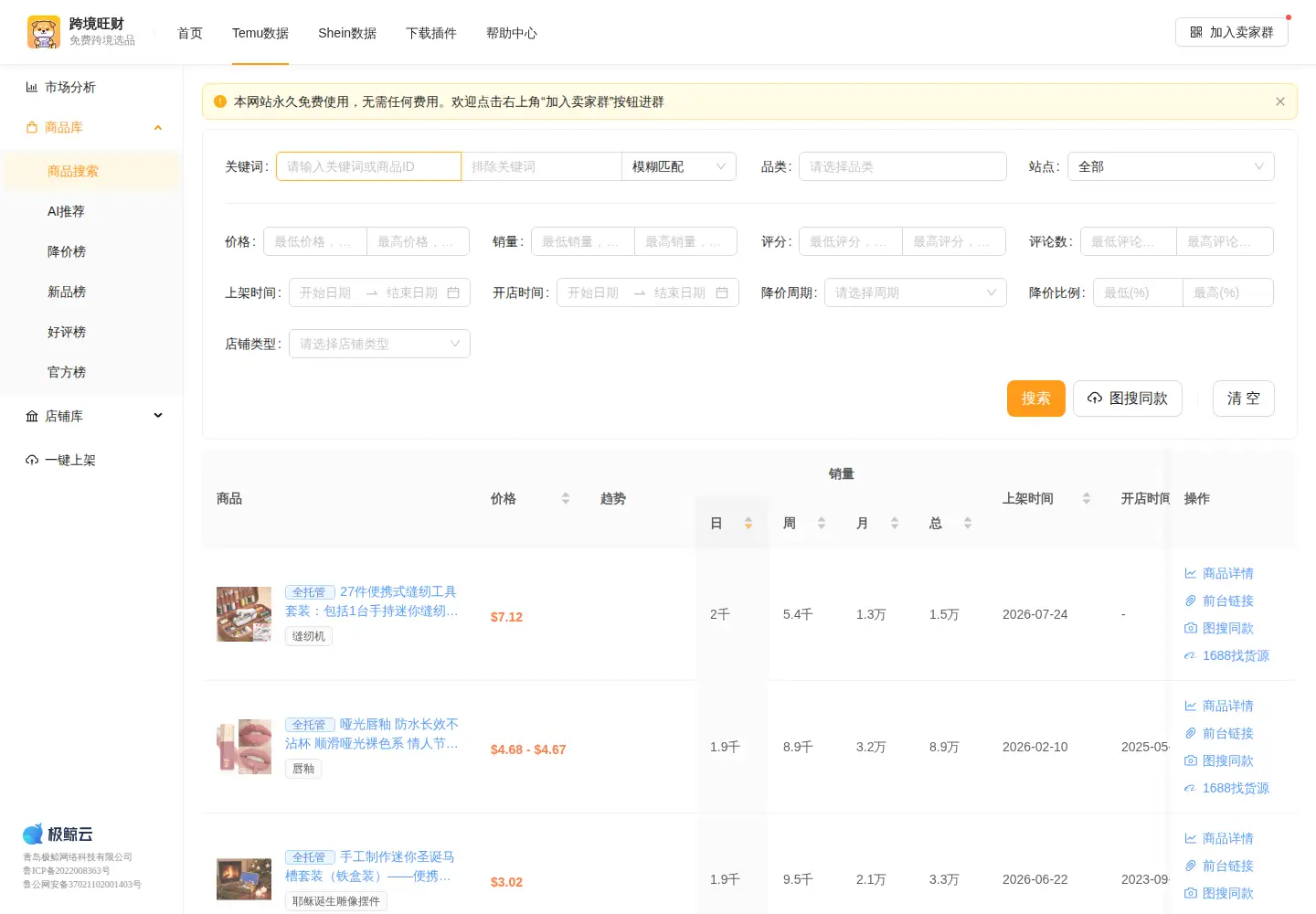1316x914 pixels.
Task: Click the 圣诞马槽 product thumbnail
Action: 244,879
